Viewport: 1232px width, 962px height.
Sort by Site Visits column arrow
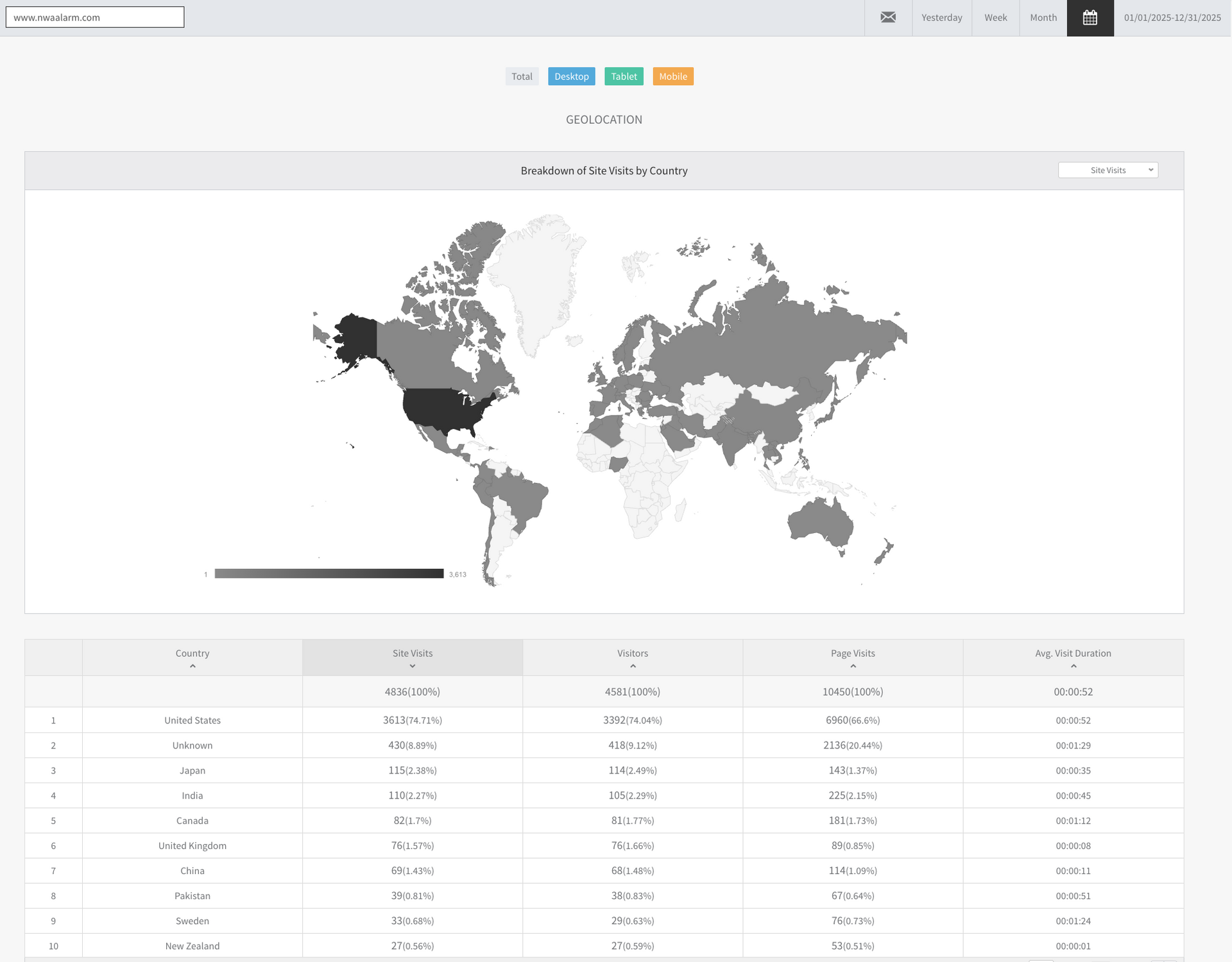point(413,666)
